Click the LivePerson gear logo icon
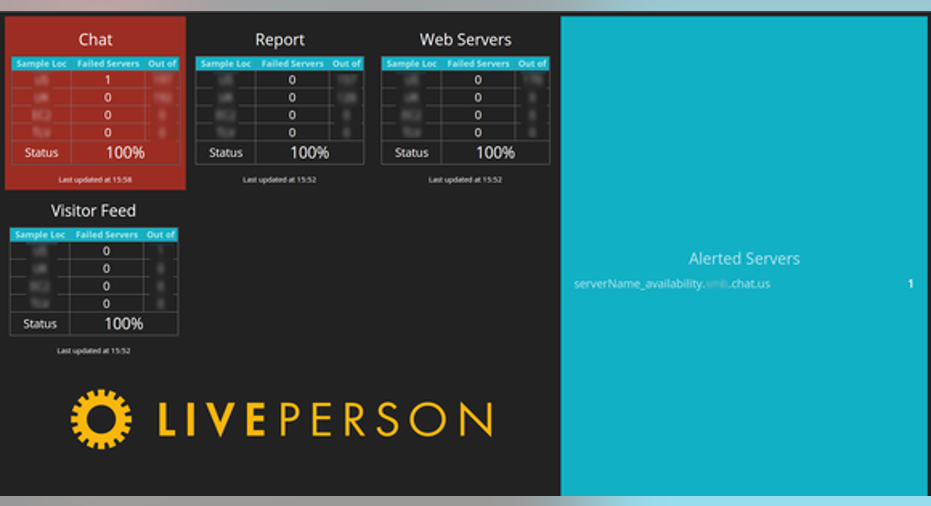Image resolution: width=931 pixels, height=506 pixels. tap(102, 419)
